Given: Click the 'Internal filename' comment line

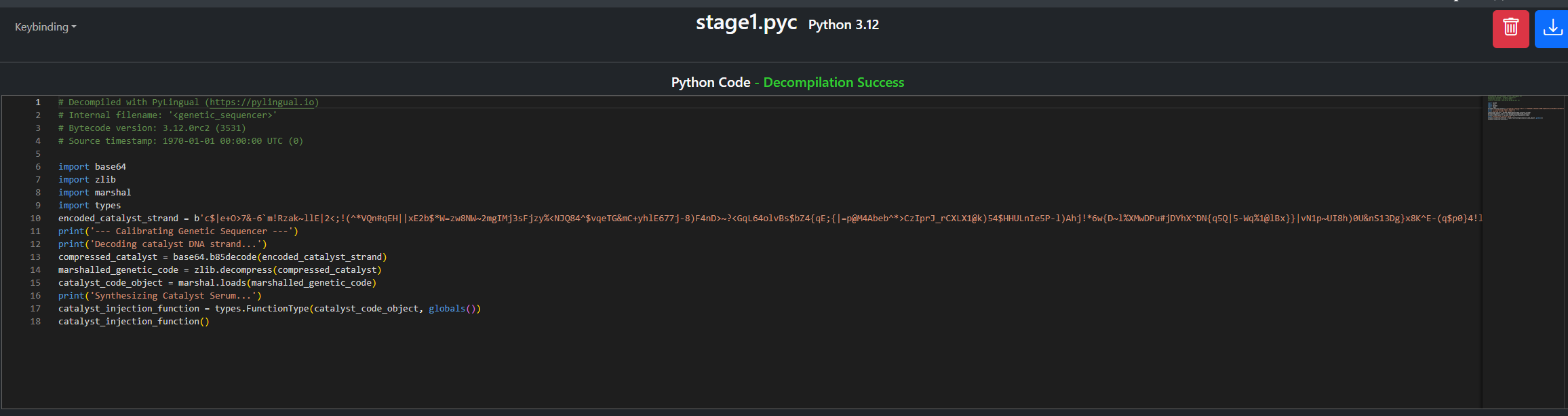Looking at the screenshot, I should [x=168, y=115].
